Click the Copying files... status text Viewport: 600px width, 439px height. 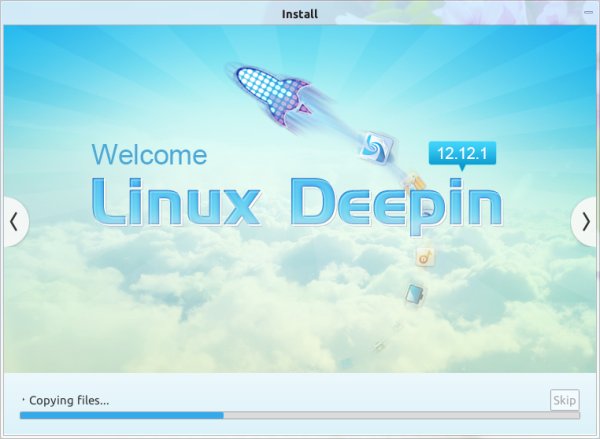69,400
